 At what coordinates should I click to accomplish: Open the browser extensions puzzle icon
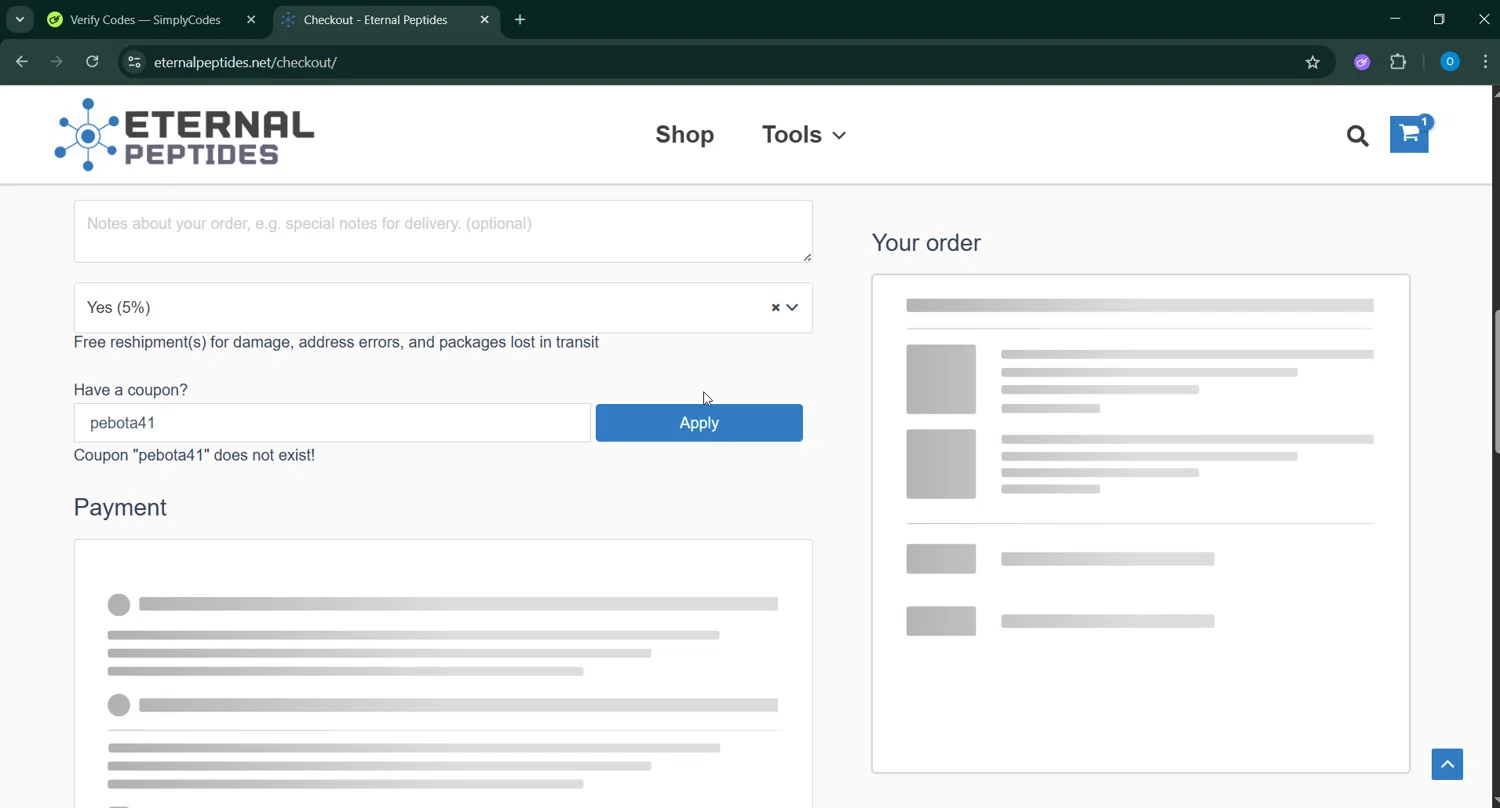pyautogui.click(x=1398, y=62)
